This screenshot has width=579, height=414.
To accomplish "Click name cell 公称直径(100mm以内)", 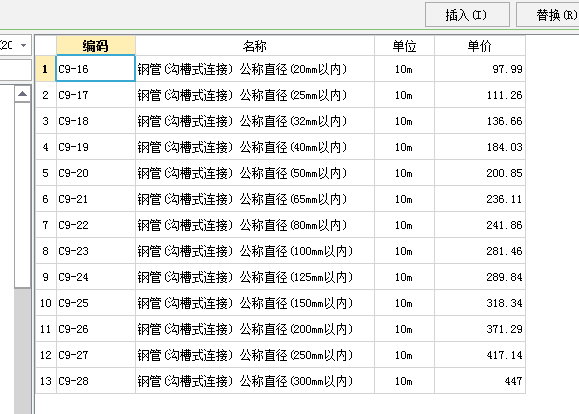I will [255, 251].
